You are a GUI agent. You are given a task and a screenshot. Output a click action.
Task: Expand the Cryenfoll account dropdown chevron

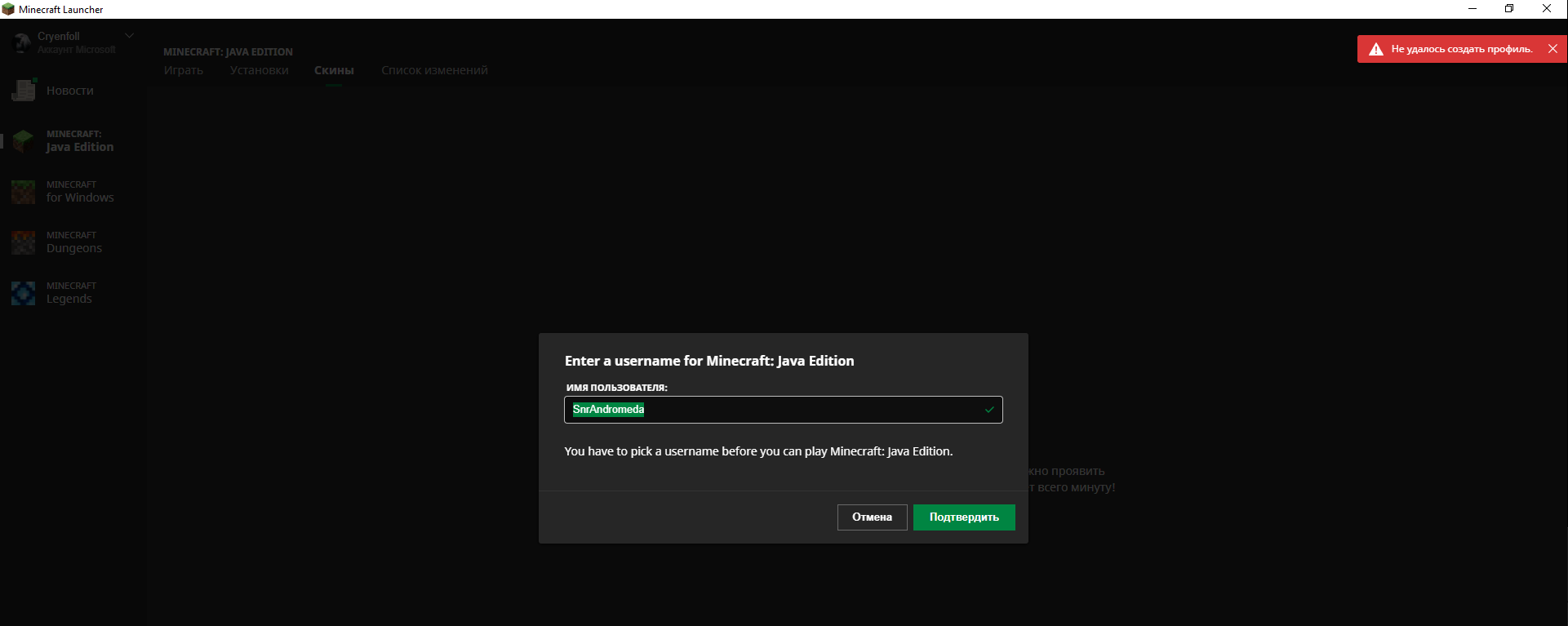click(129, 36)
